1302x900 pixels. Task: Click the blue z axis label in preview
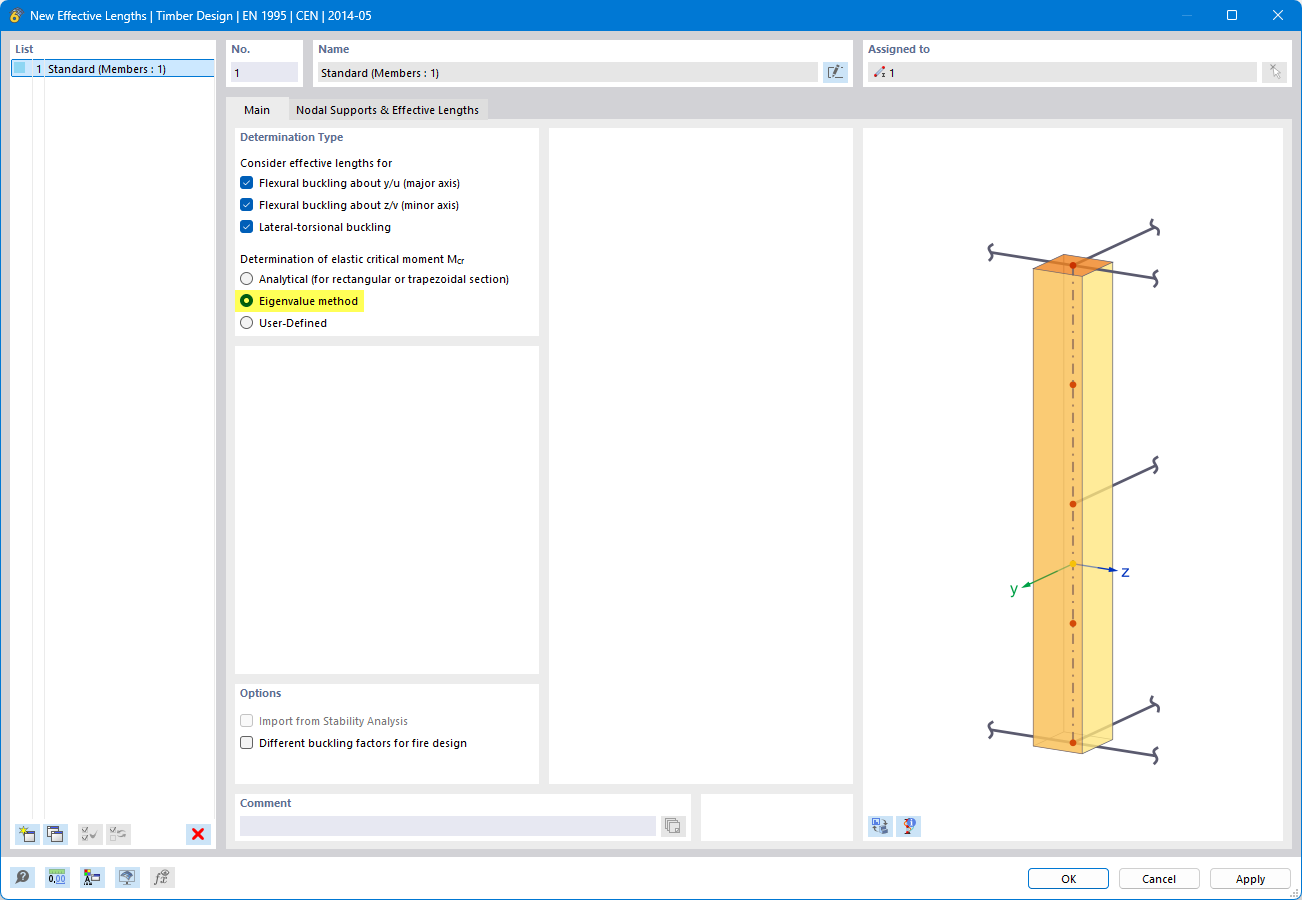pyautogui.click(x=1125, y=572)
